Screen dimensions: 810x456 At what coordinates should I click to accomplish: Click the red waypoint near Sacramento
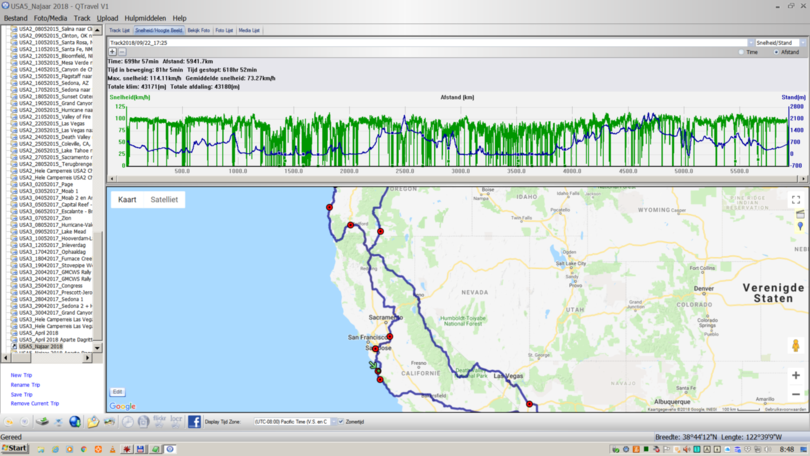[x=390, y=337]
